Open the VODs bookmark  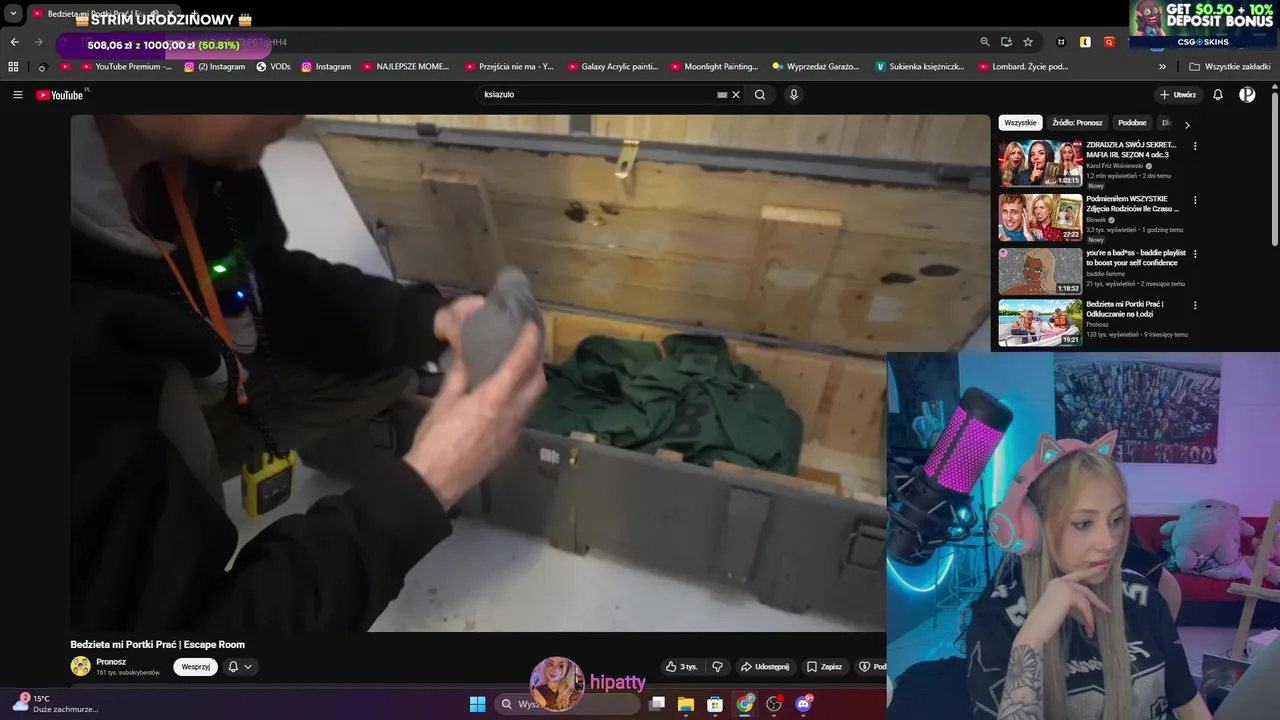click(273, 67)
